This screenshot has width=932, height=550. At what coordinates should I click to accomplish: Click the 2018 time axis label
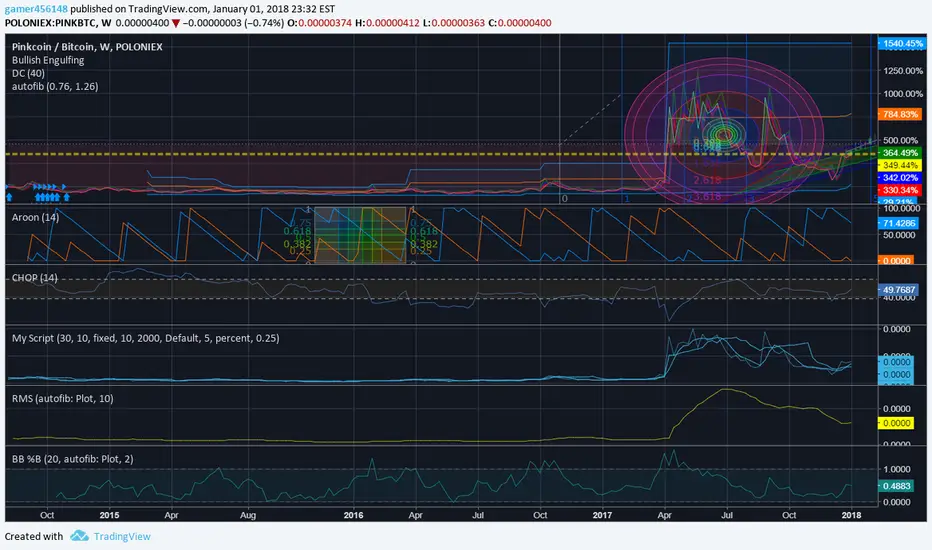[x=851, y=515]
